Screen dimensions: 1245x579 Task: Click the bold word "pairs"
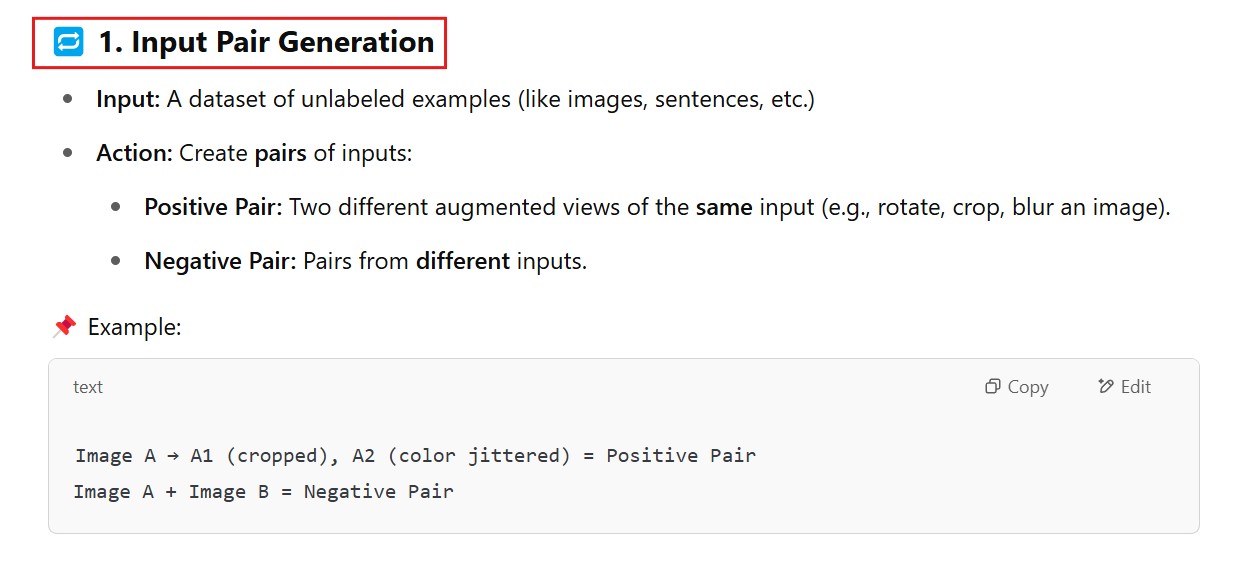280,154
